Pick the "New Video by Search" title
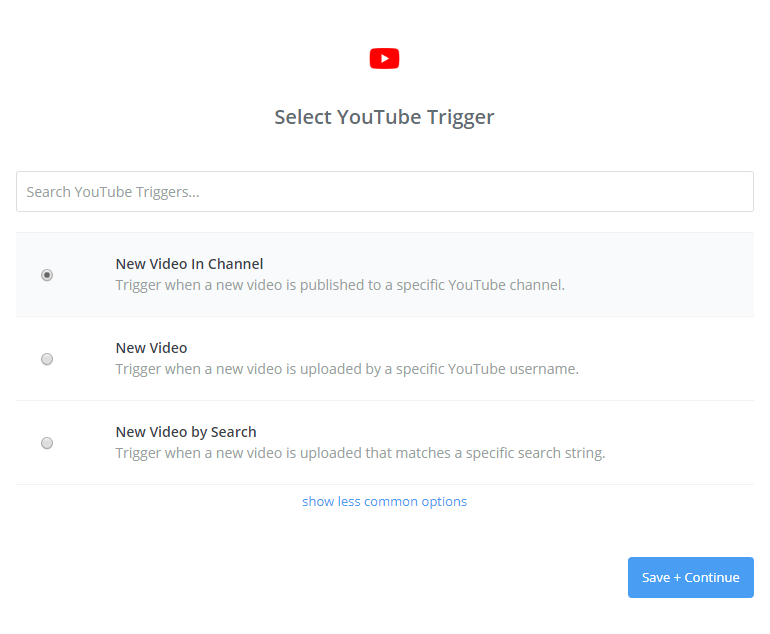 pos(186,432)
